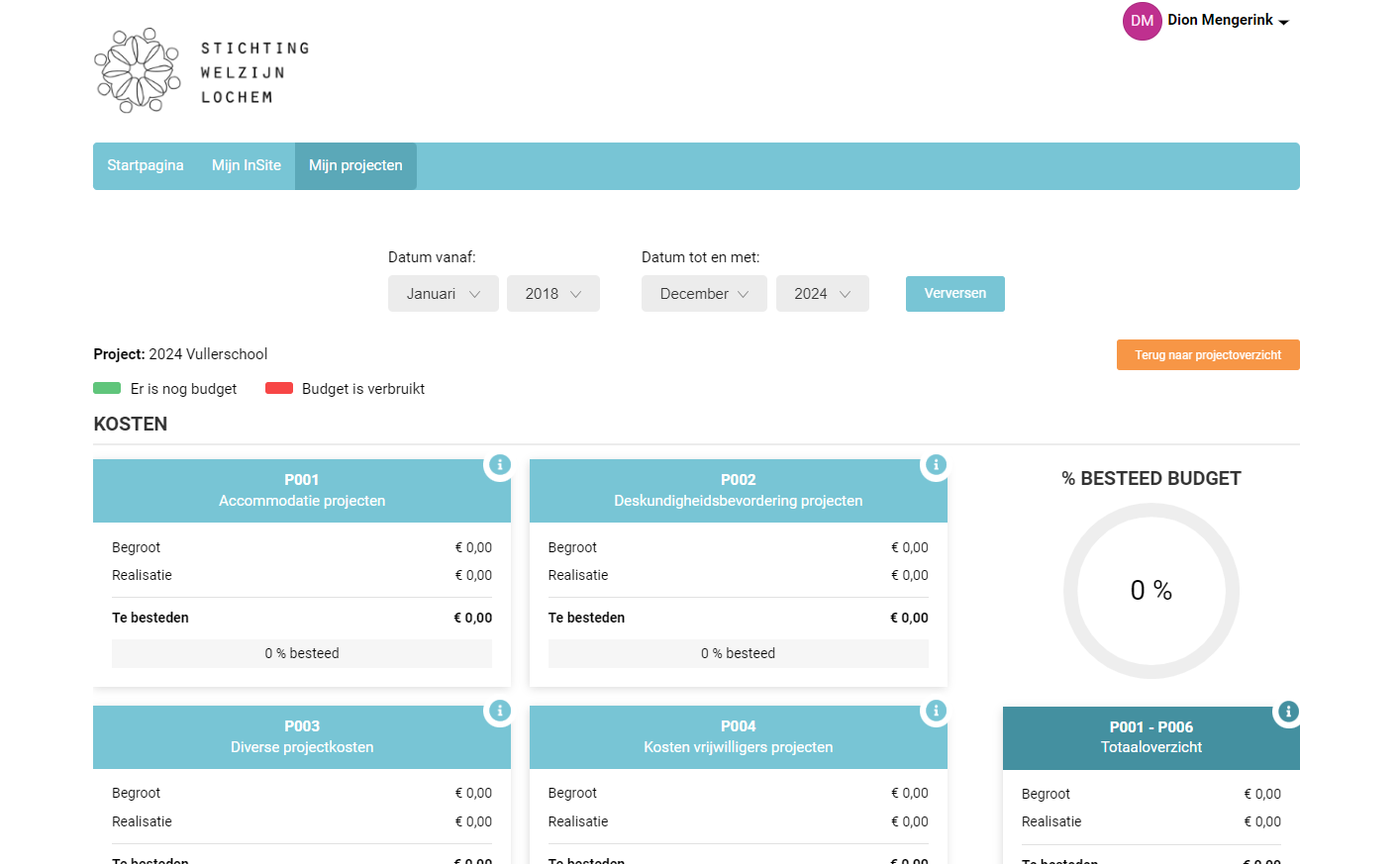Open the 2018 start year dropdown
Viewport: 1400px width, 864px height.
click(552, 294)
